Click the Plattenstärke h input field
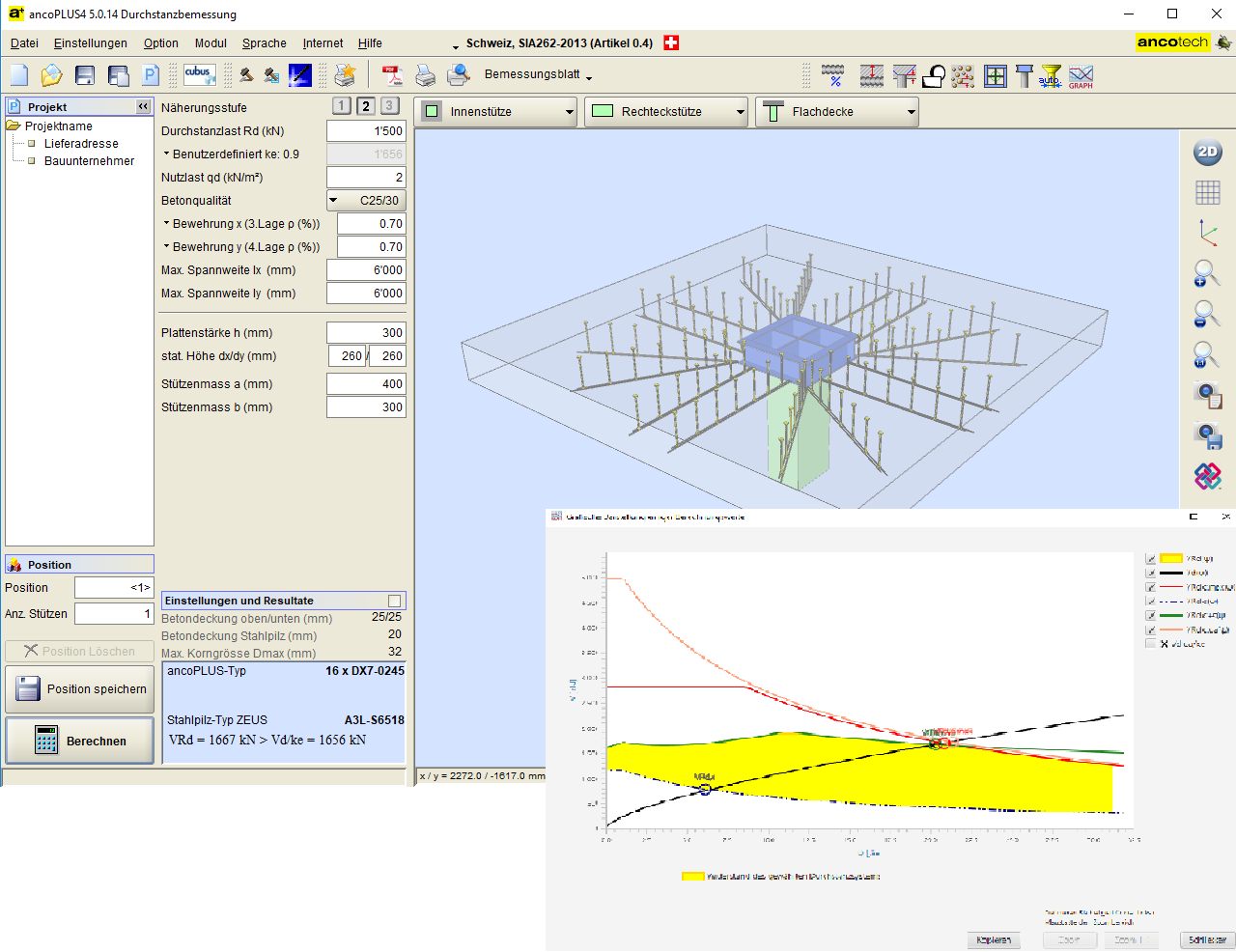The height and width of the screenshot is (952, 1236). click(x=366, y=333)
